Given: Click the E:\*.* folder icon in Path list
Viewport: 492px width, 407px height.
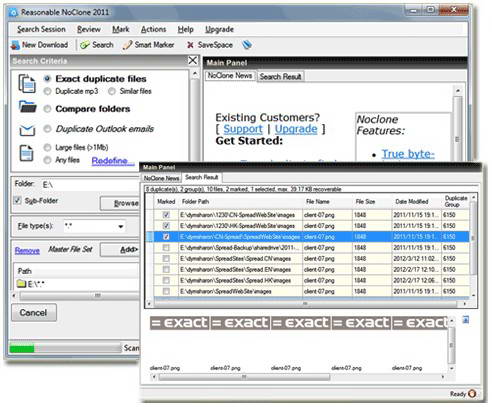Looking at the screenshot, I should click(x=21, y=284).
